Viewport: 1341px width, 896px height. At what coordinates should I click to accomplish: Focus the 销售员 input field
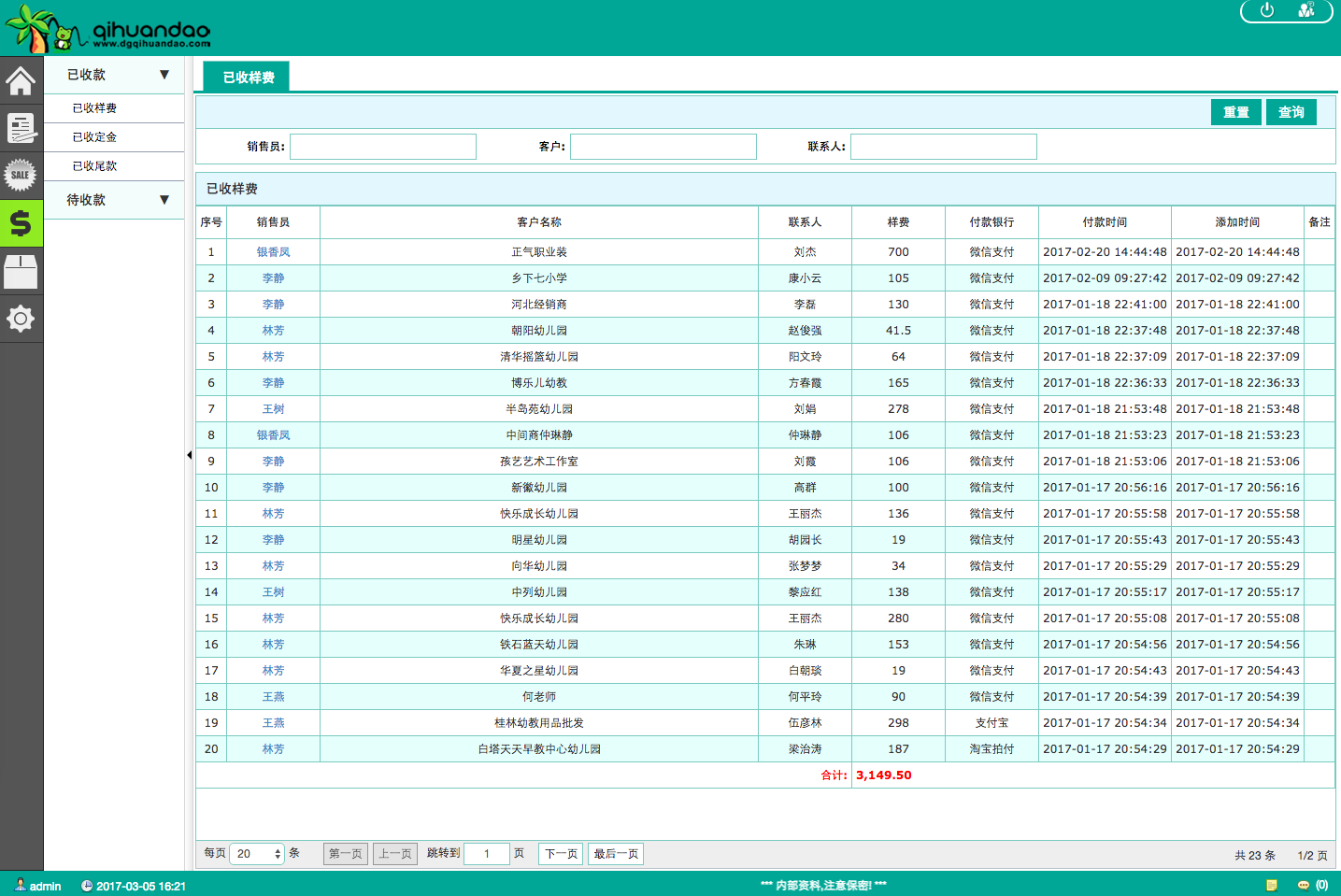pos(383,147)
